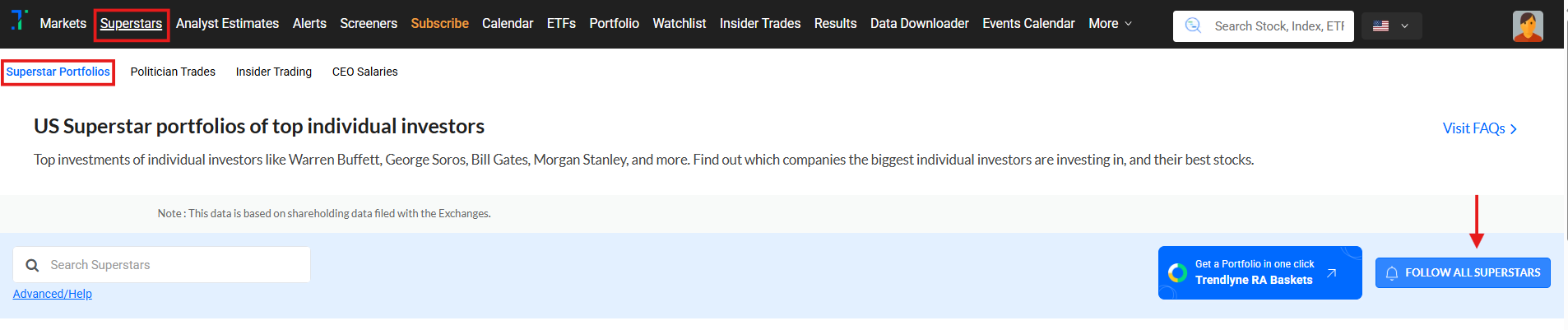Click the Search Superstars input field
Viewport: 1568px width, 330px height.
[173, 265]
